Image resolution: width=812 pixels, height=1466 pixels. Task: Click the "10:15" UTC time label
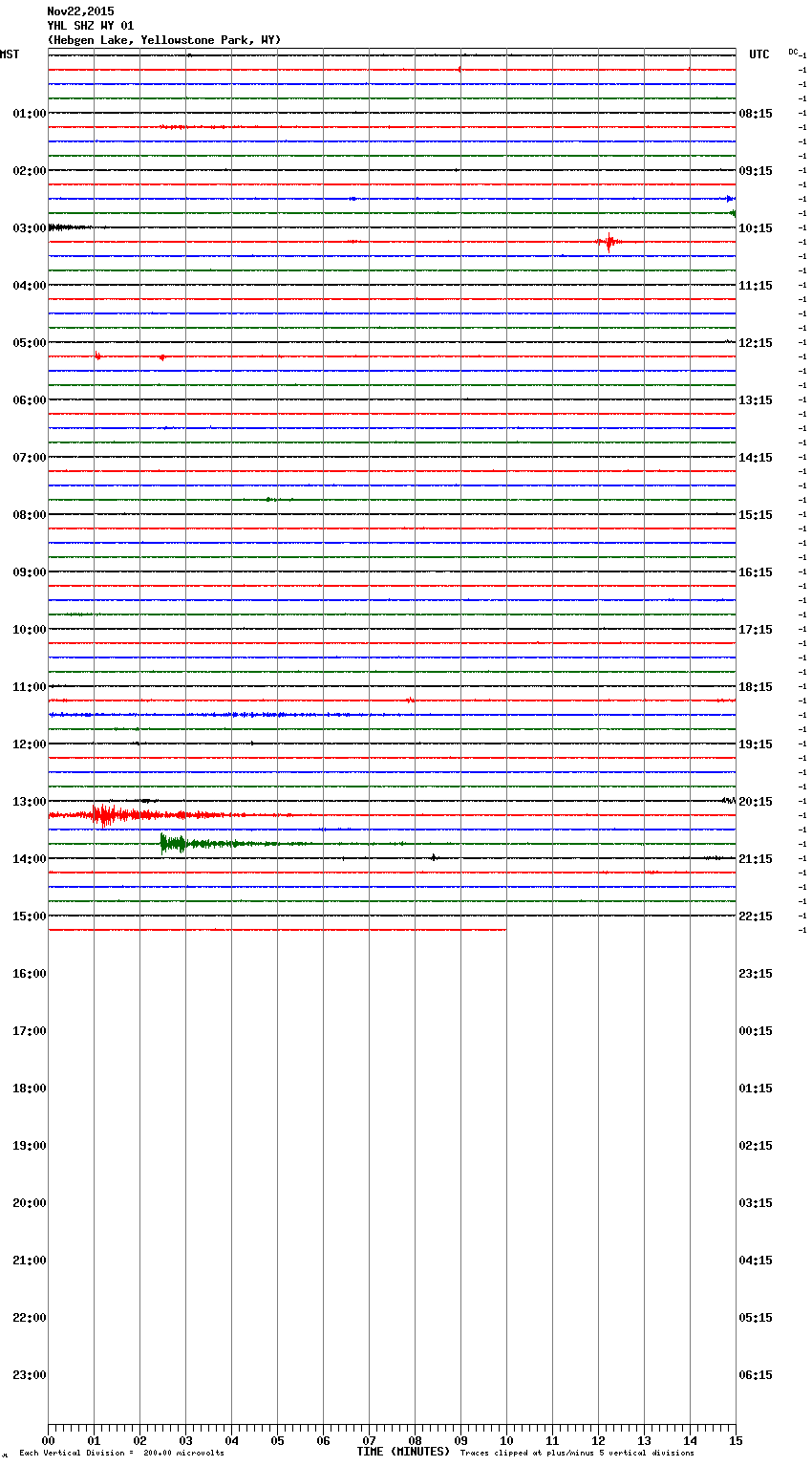756,228
